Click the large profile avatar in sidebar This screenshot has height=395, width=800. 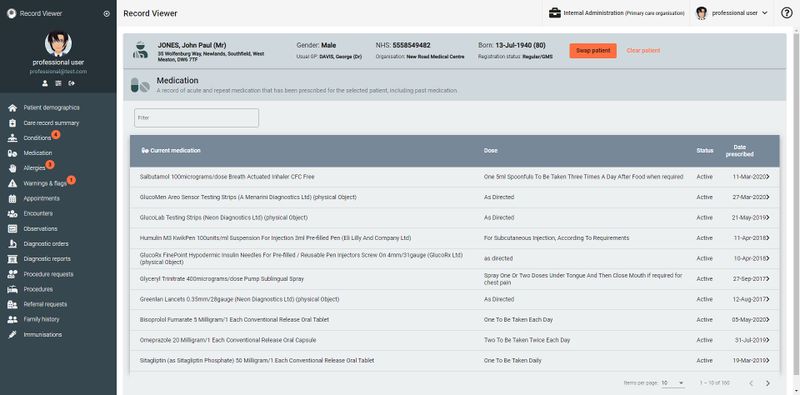58,44
